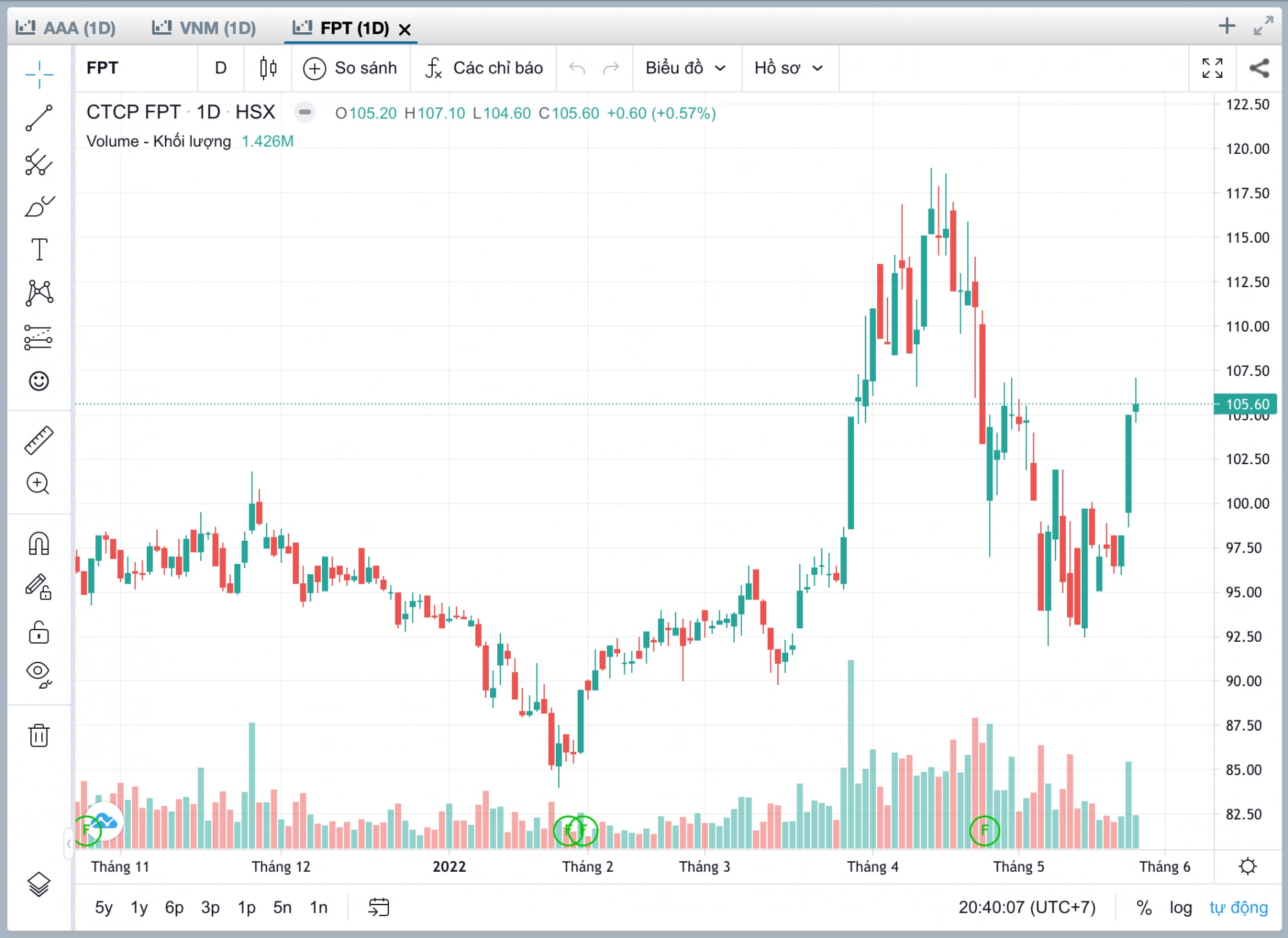Image resolution: width=1288 pixels, height=938 pixels.
Task: Toggle lock all drawing tools
Action: (x=39, y=632)
